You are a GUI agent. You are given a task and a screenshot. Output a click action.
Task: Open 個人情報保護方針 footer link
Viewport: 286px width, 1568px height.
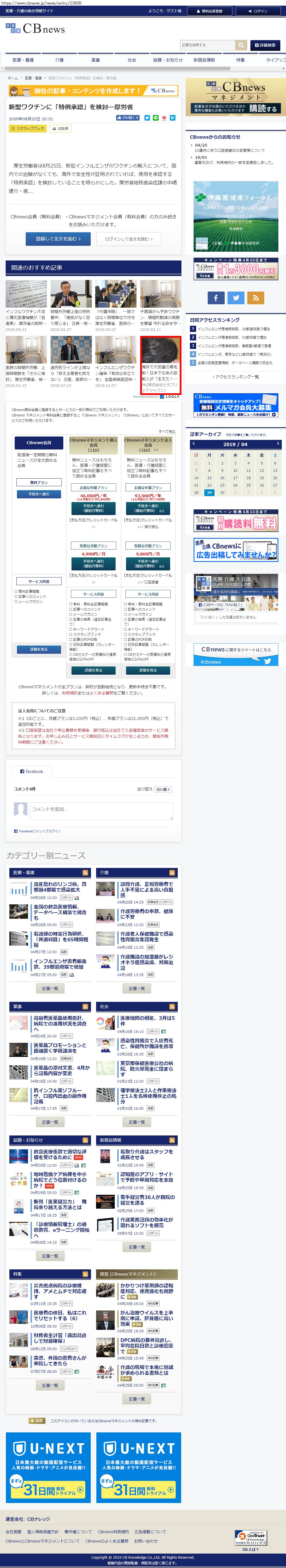click(x=43, y=1532)
